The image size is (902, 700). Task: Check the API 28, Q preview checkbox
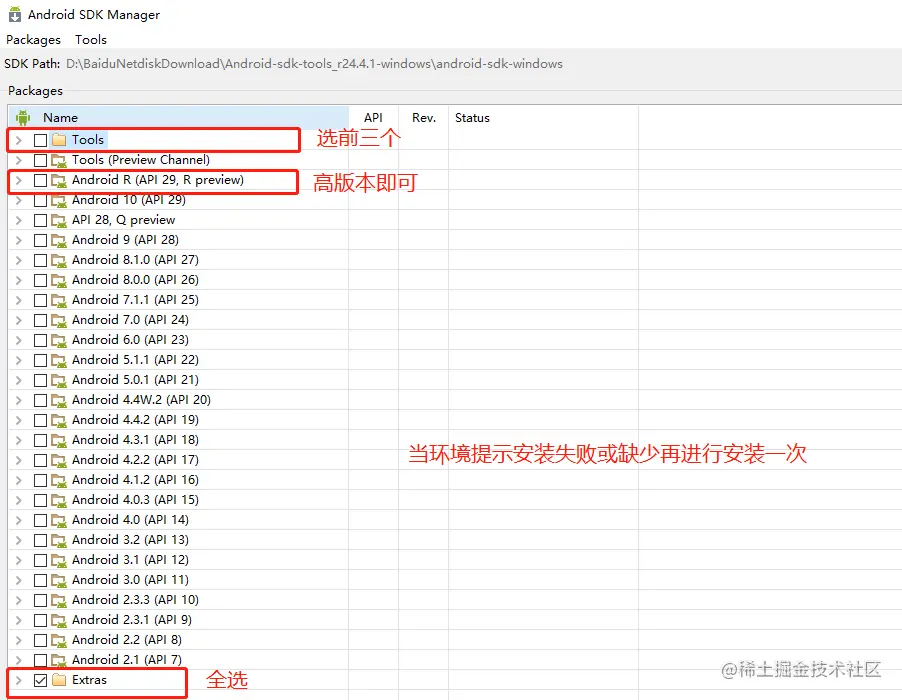(40, 220)
